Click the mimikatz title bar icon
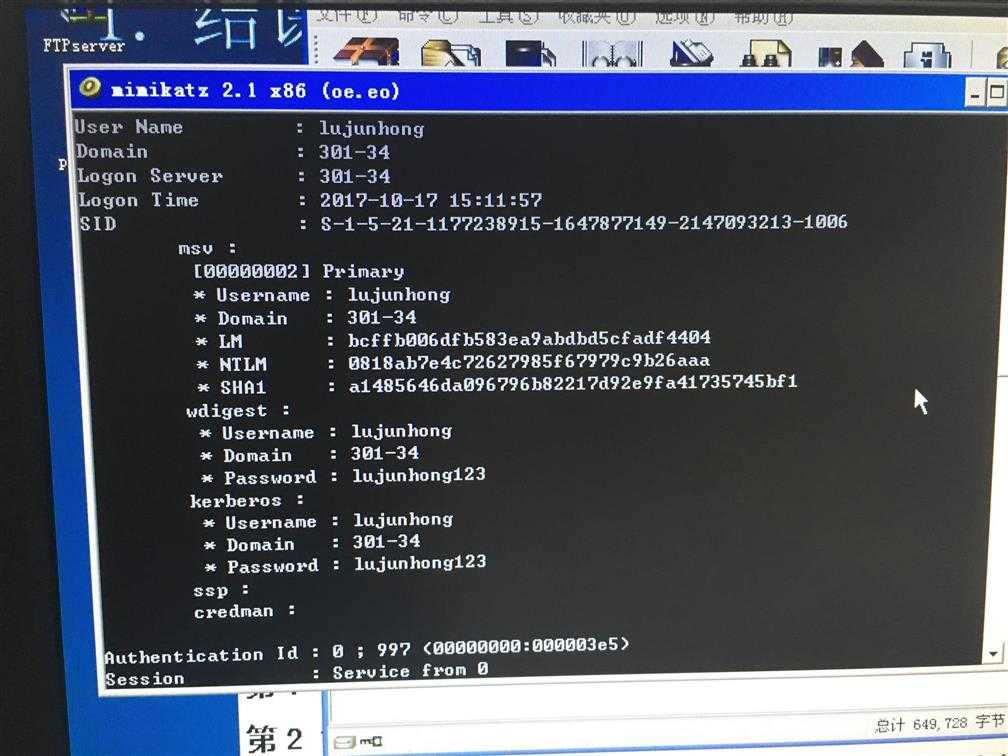1008x756 pixels. pyautogui.click(x=89, y=87)
